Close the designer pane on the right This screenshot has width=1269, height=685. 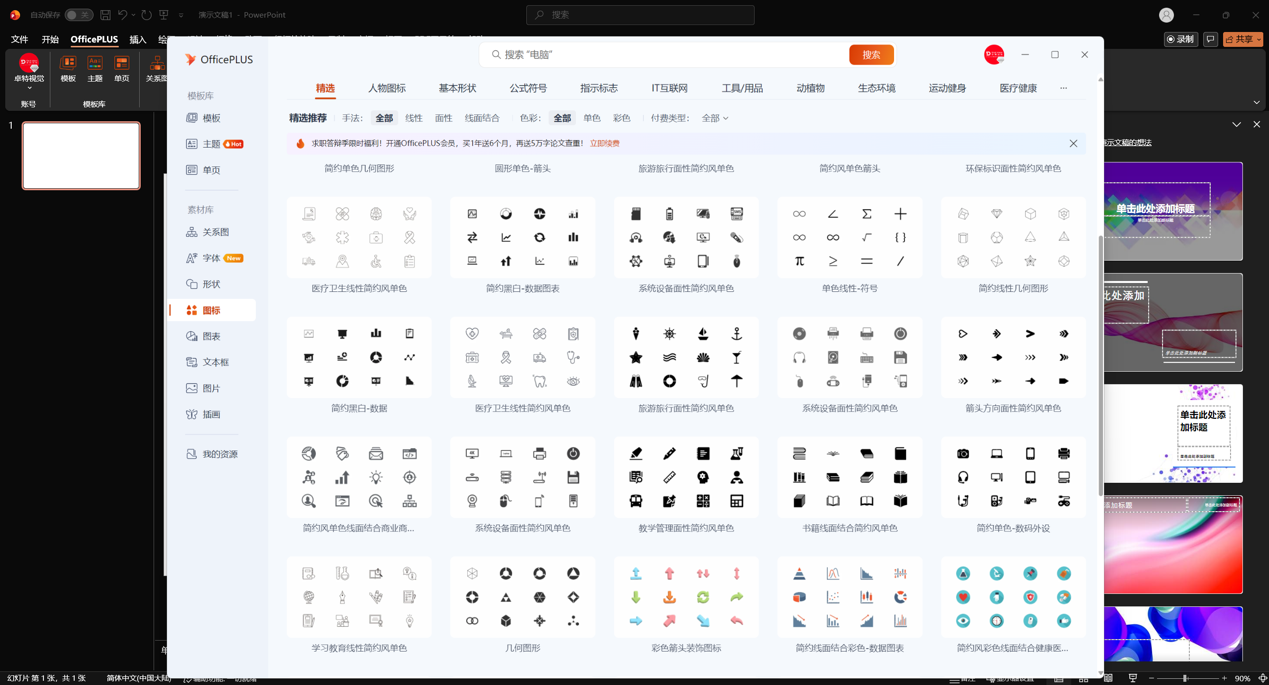pos(1257,124)
